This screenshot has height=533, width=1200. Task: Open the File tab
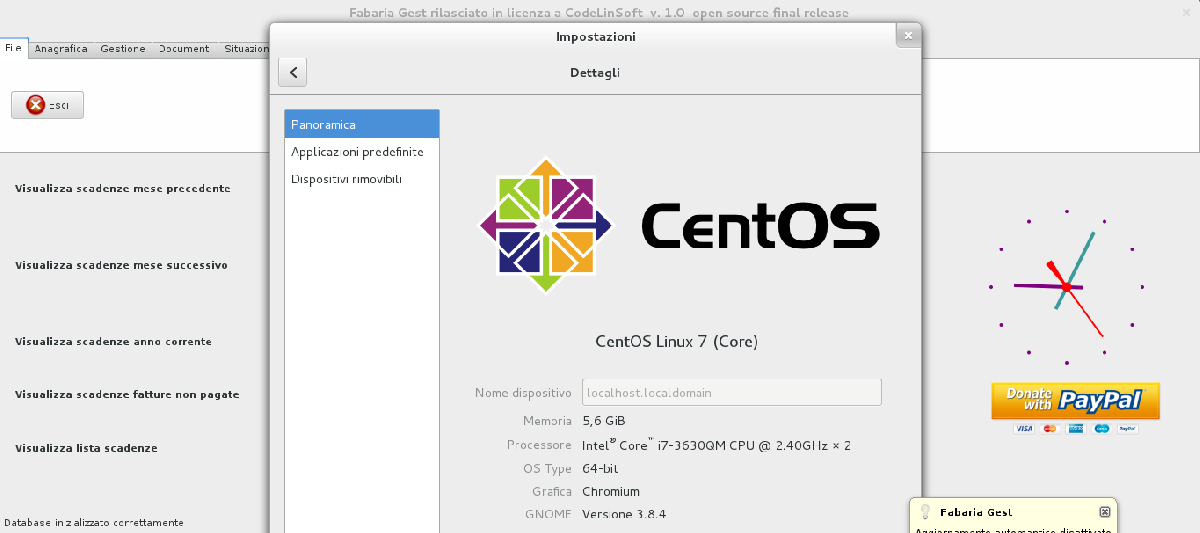(14, 48)
